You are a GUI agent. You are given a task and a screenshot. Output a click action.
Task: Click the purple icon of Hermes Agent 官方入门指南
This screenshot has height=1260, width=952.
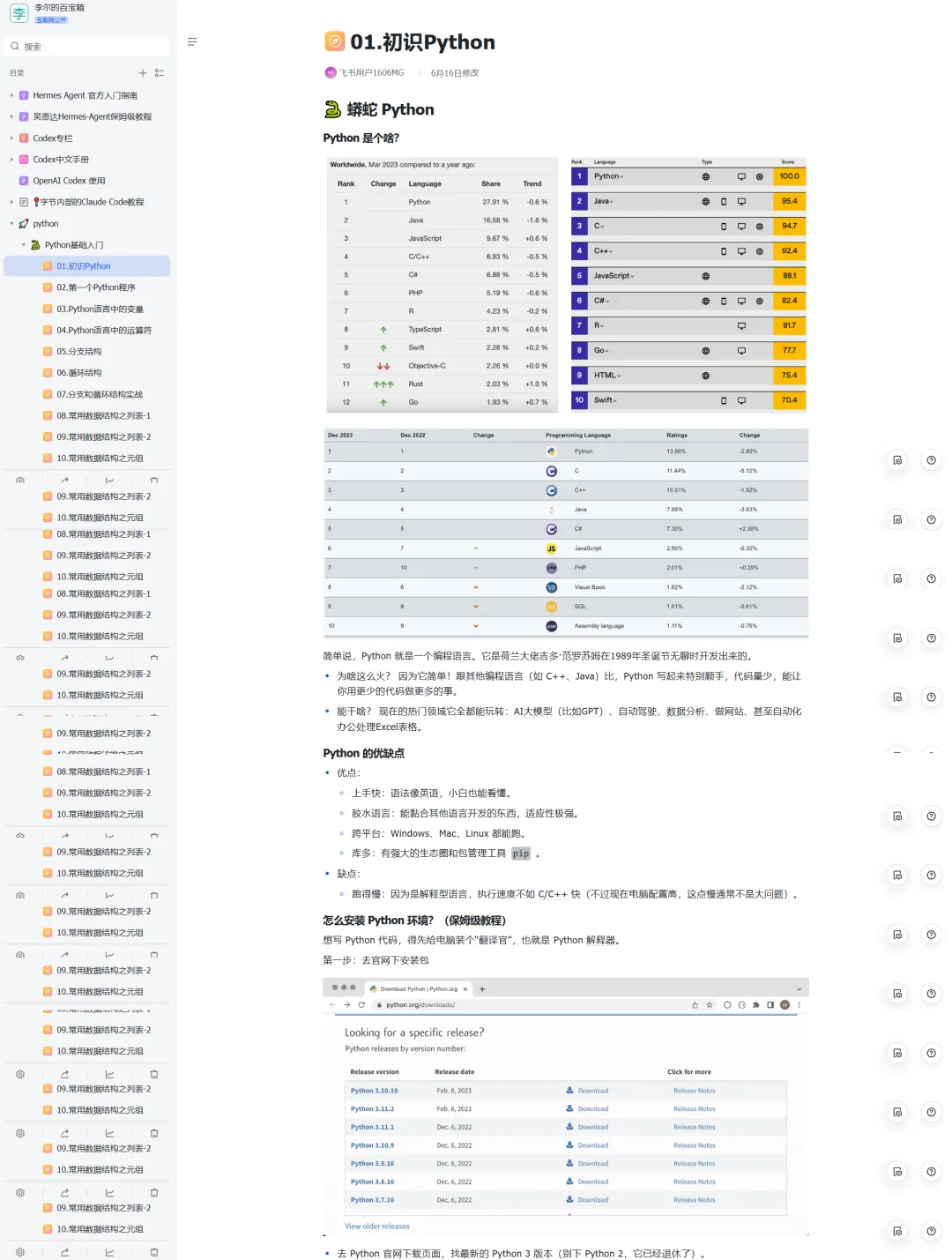point(24,95)
